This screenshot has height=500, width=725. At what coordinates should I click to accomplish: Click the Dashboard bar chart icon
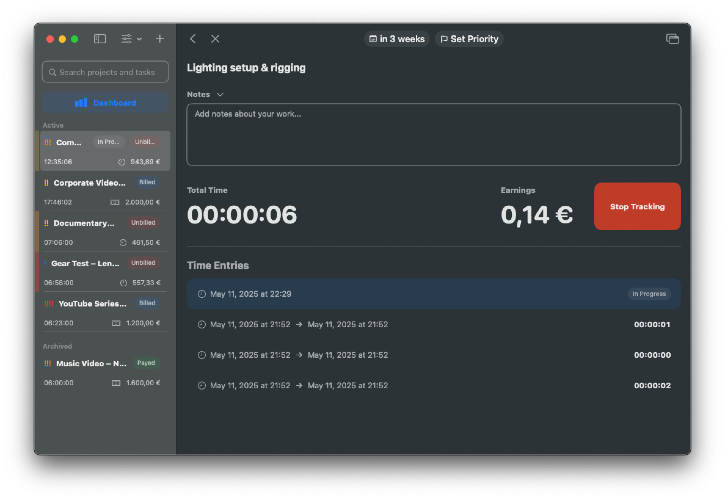(81, 103)
